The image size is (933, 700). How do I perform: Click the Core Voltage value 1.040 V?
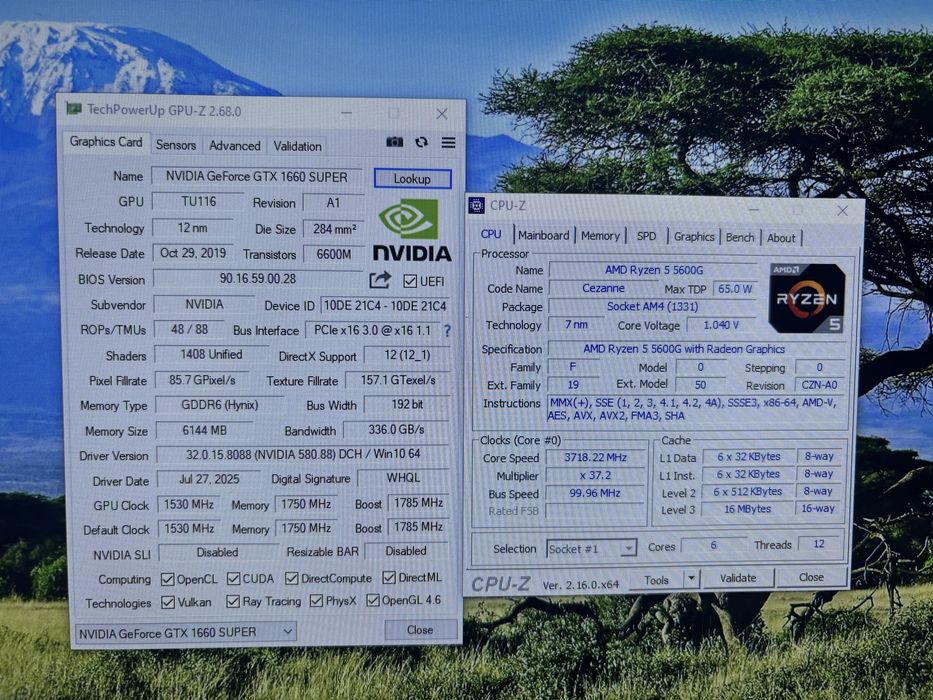(x=721, y=325)
